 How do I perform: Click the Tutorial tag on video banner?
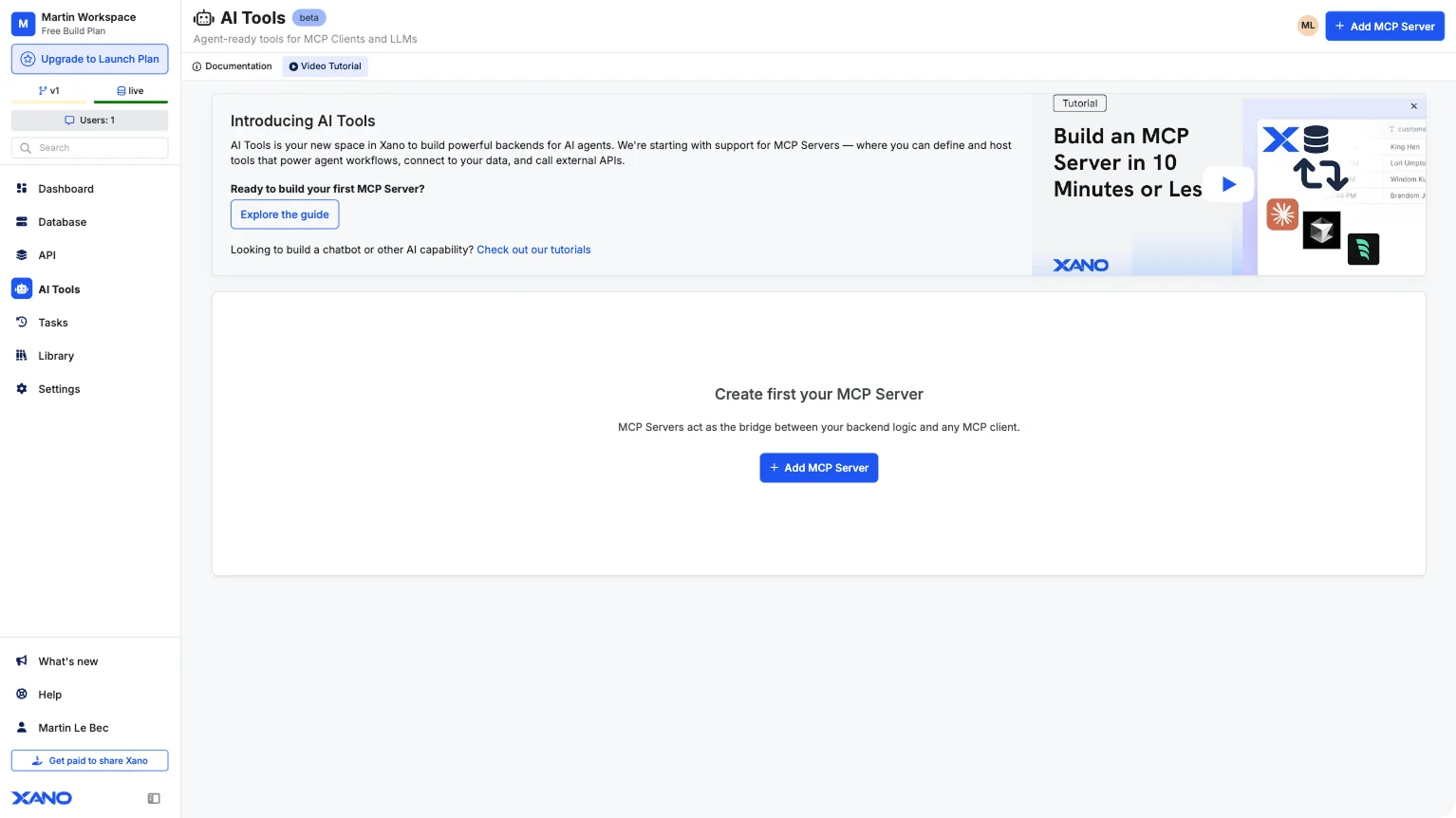click(1079, 103)
